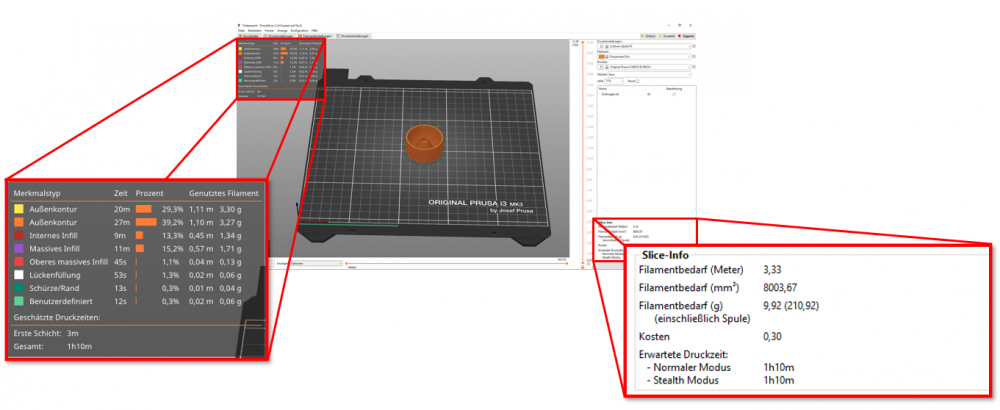The image size is (1000, 410).
Task: Open the Anzeige menu
Action: coord(283,31)
